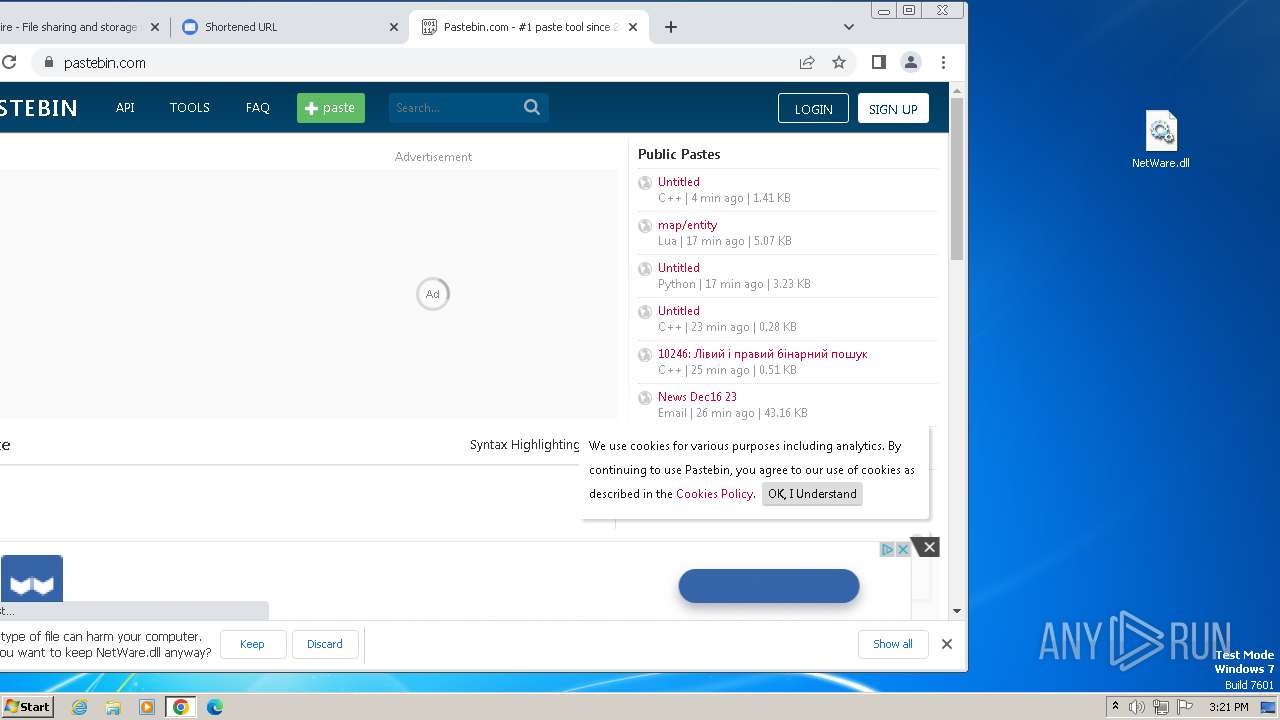The width and height of the screenshot is (1280, 720).
Task: Open the TOOLS menu item
Action: click(x=189, y=107)
